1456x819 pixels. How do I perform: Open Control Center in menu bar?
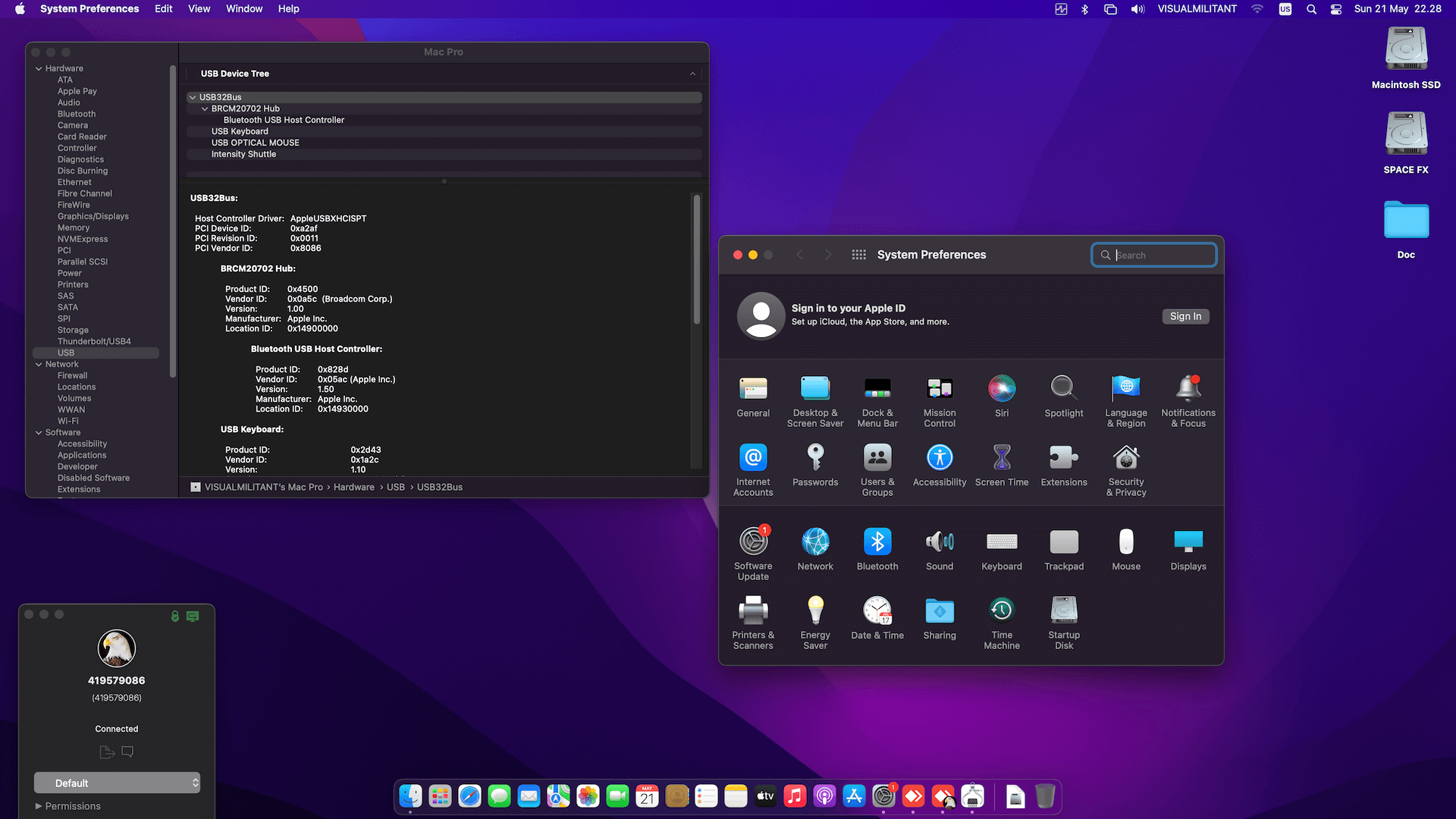pyautogui.click(x=1336, y=9)
